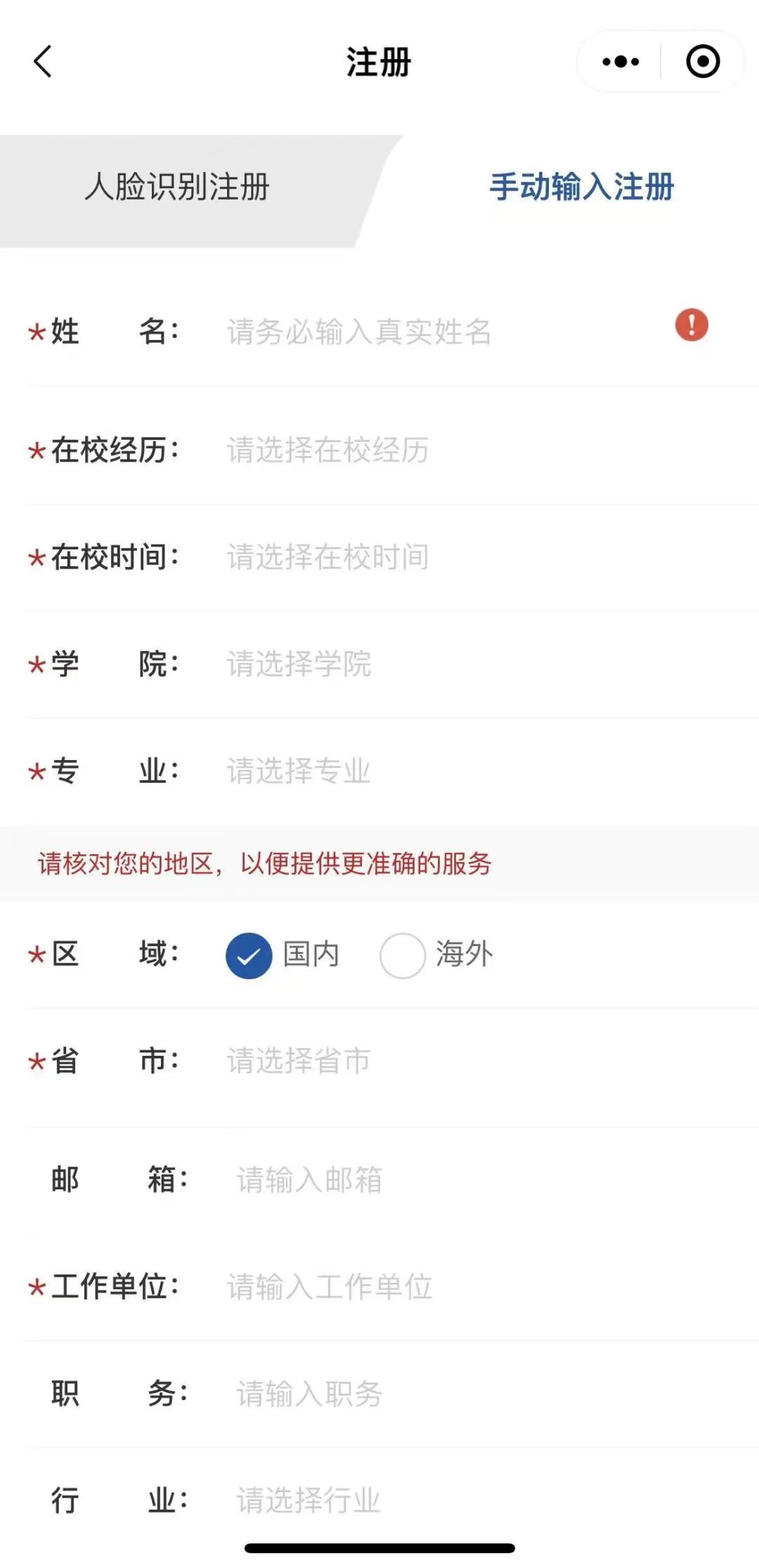Image resolution: width=759 pixels, height=1568 pixels.
Task: Switch to the 人脸识别注册 tab
Action: click(x=178, y=188)
